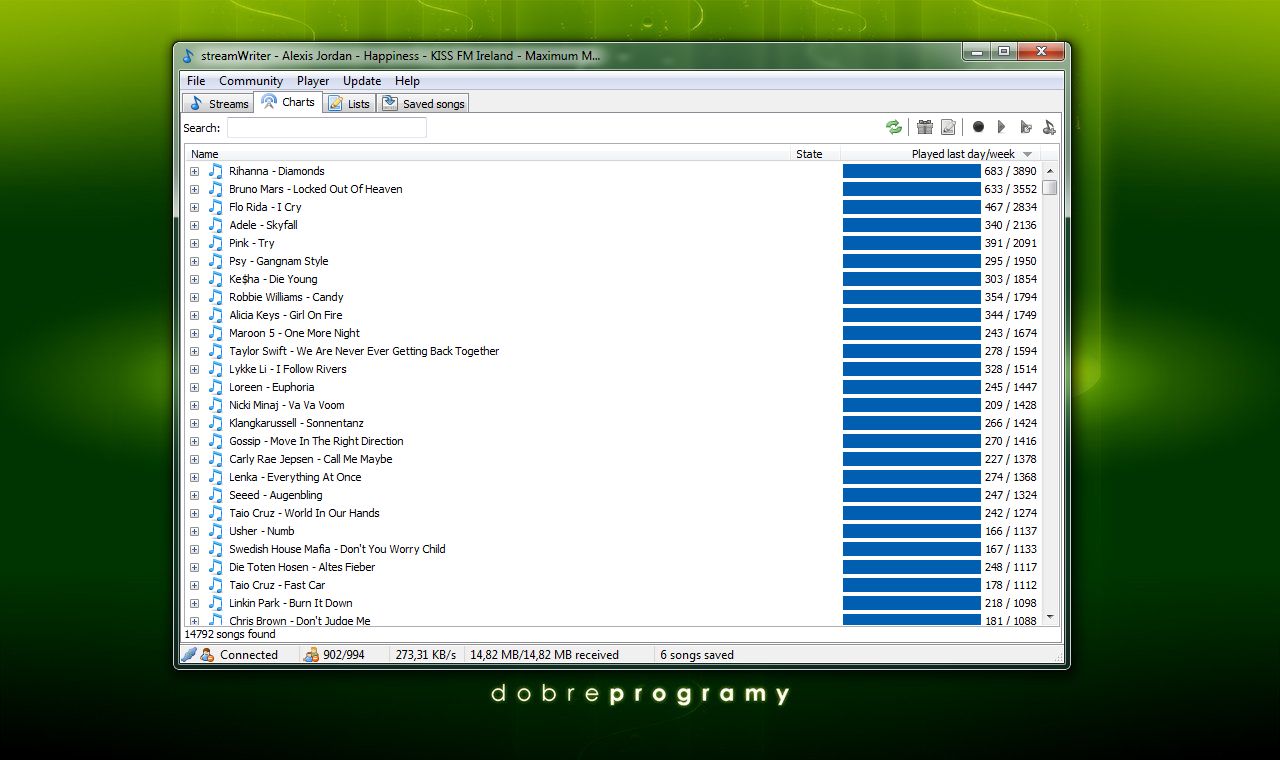Click the vertical scrollbar thumb of the chart list

1050,188
